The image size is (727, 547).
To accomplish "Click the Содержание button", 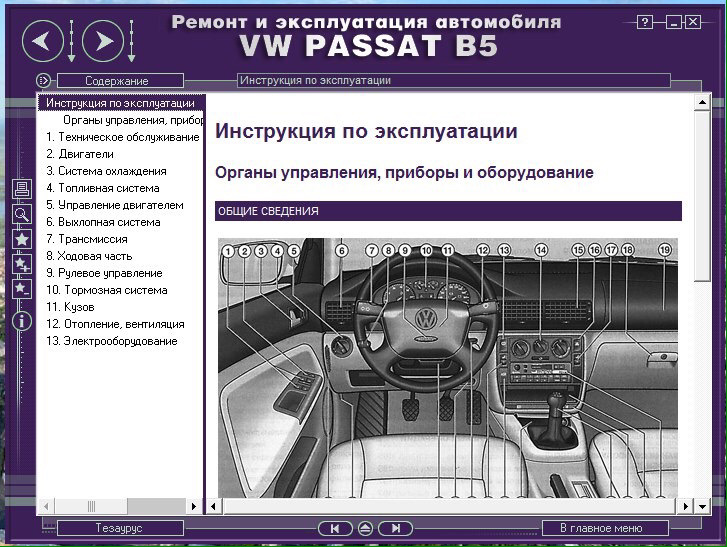I will (120, 81).
